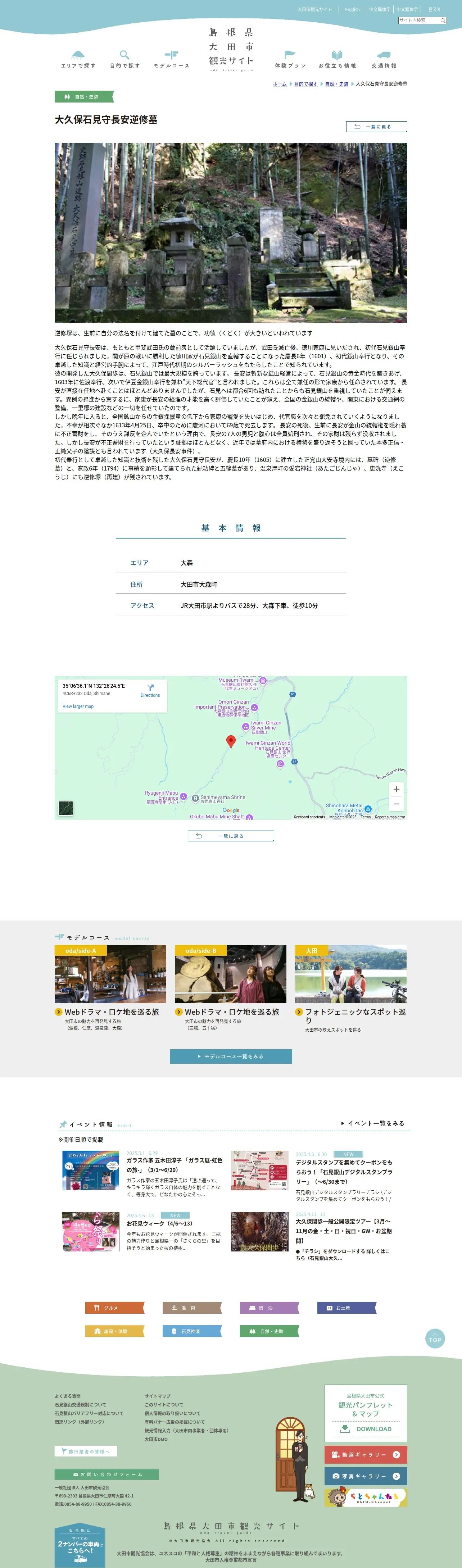The height and width of the screenshot is (1568, 462).
Task: Click the 島根県大田市観光サイト logo
Action: point(231,49)
